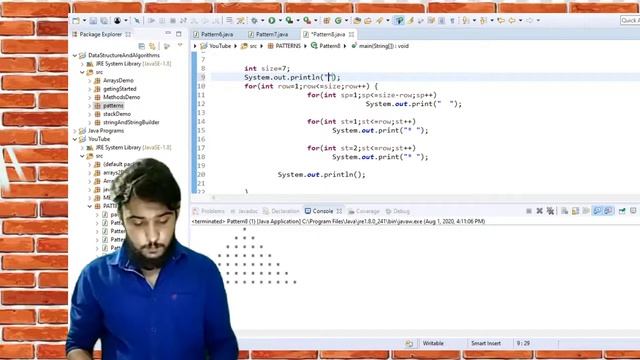Image resolution: width=640 pixels, height=360 pixels.
Task: Open the New file dropdown arrow
Action: pos(84,20)
